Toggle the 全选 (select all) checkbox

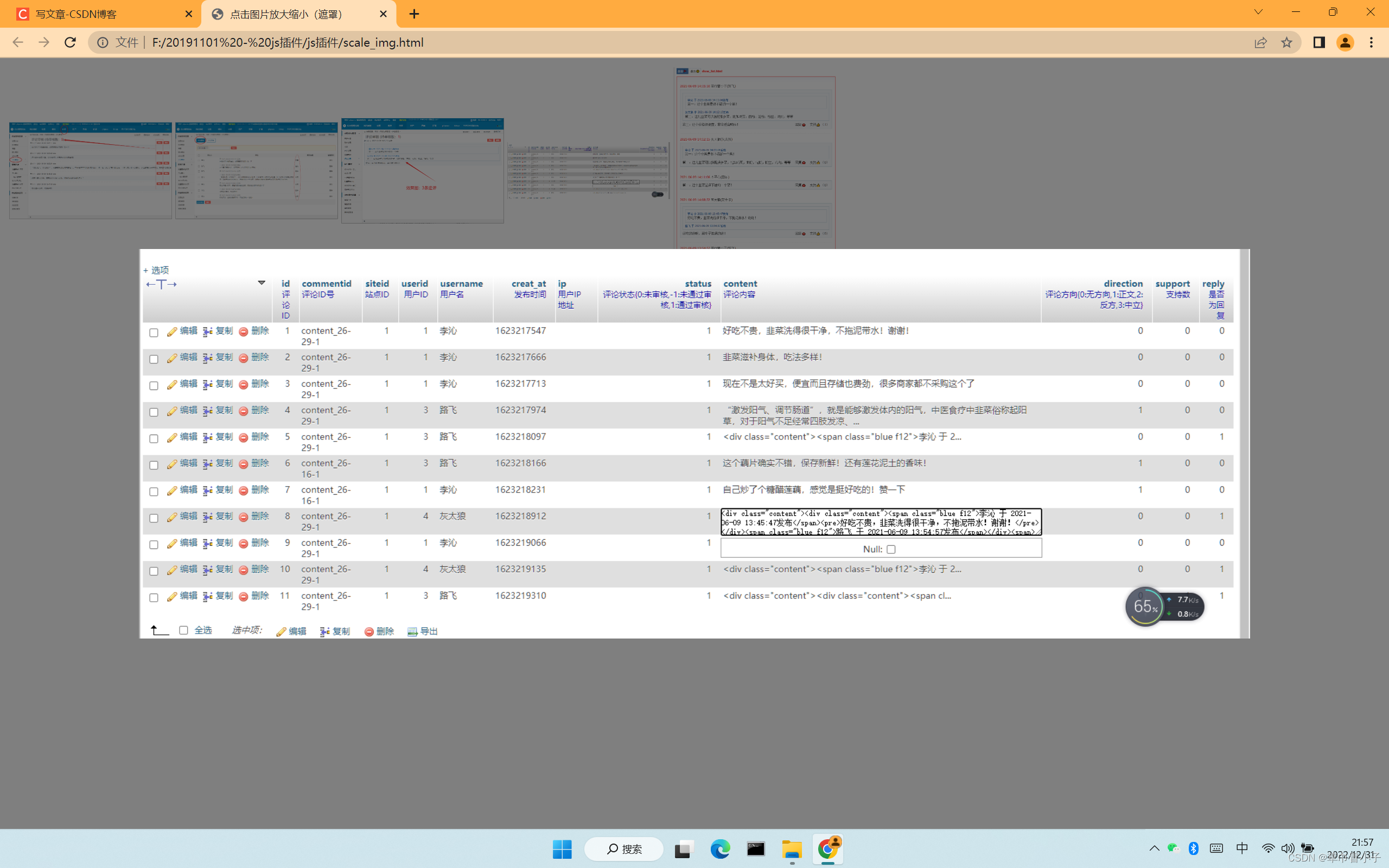[x=184, y=631]
